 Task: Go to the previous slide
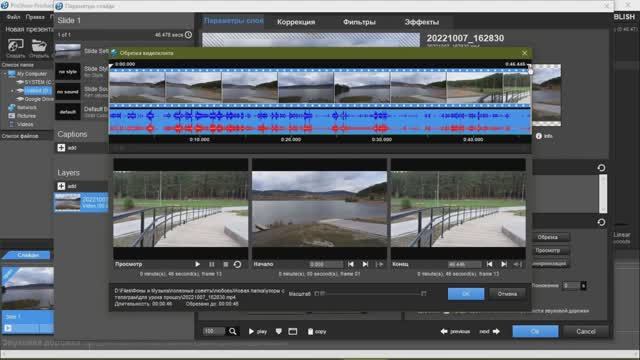(455, 331)
